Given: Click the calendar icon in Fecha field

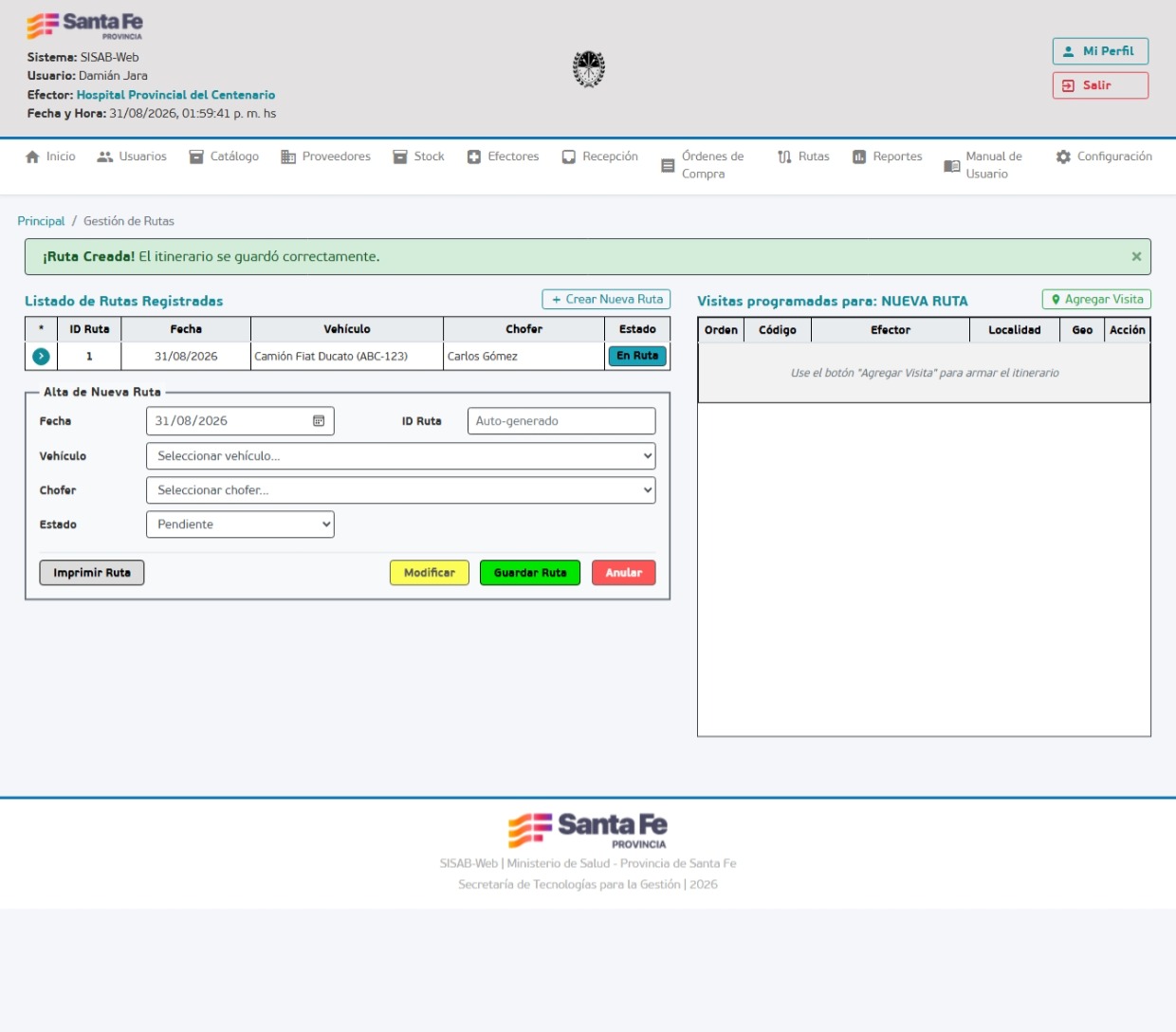Looking at the screenshot, I should coord(319,421).
